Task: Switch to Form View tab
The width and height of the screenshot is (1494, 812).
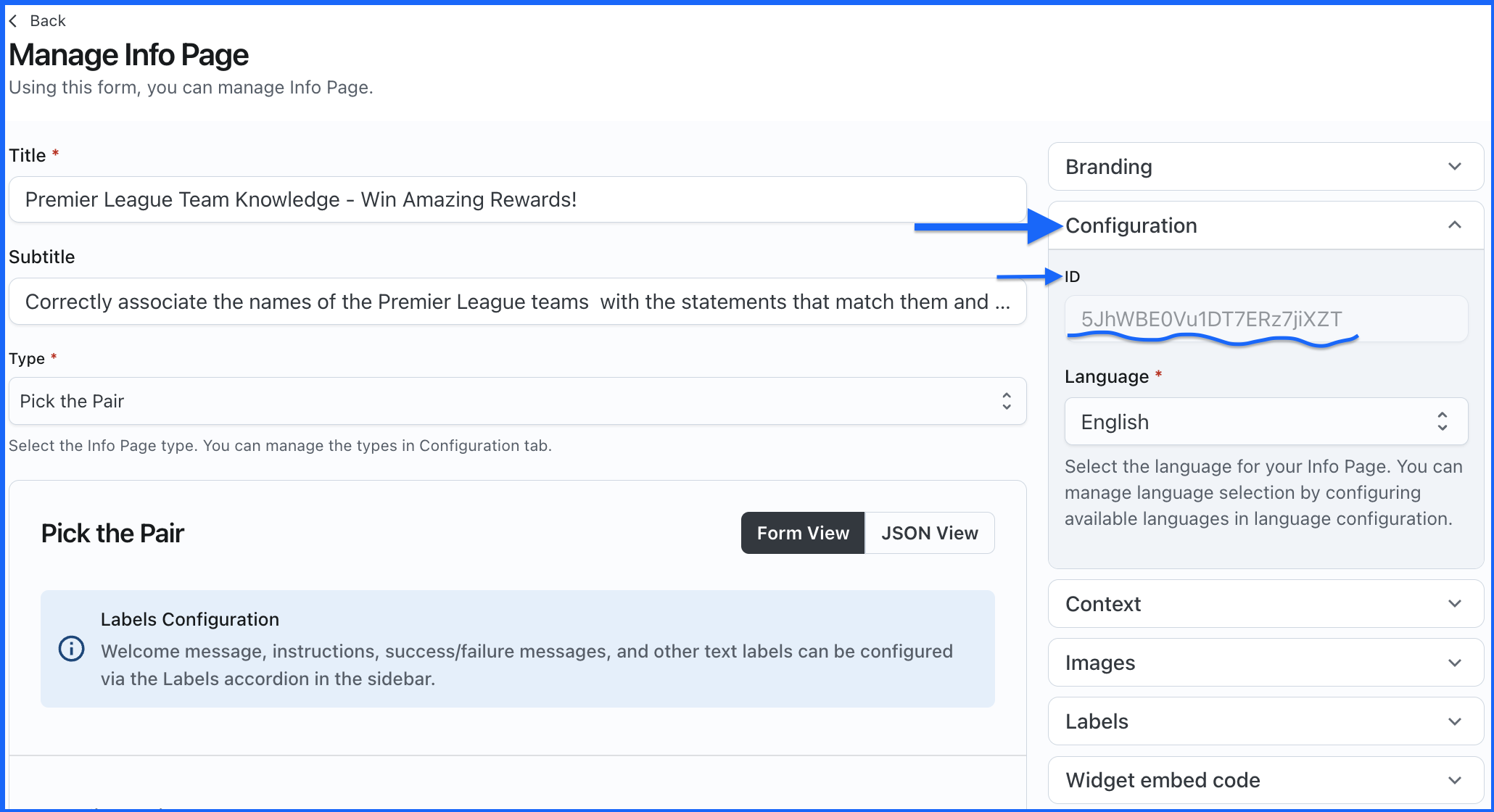Action: coord(803,533)
